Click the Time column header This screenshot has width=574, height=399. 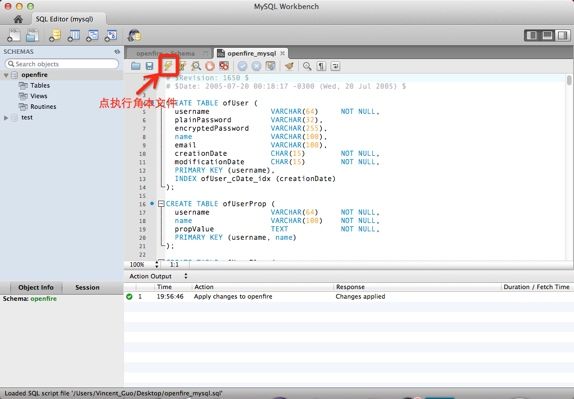click(x=164, y=287)
